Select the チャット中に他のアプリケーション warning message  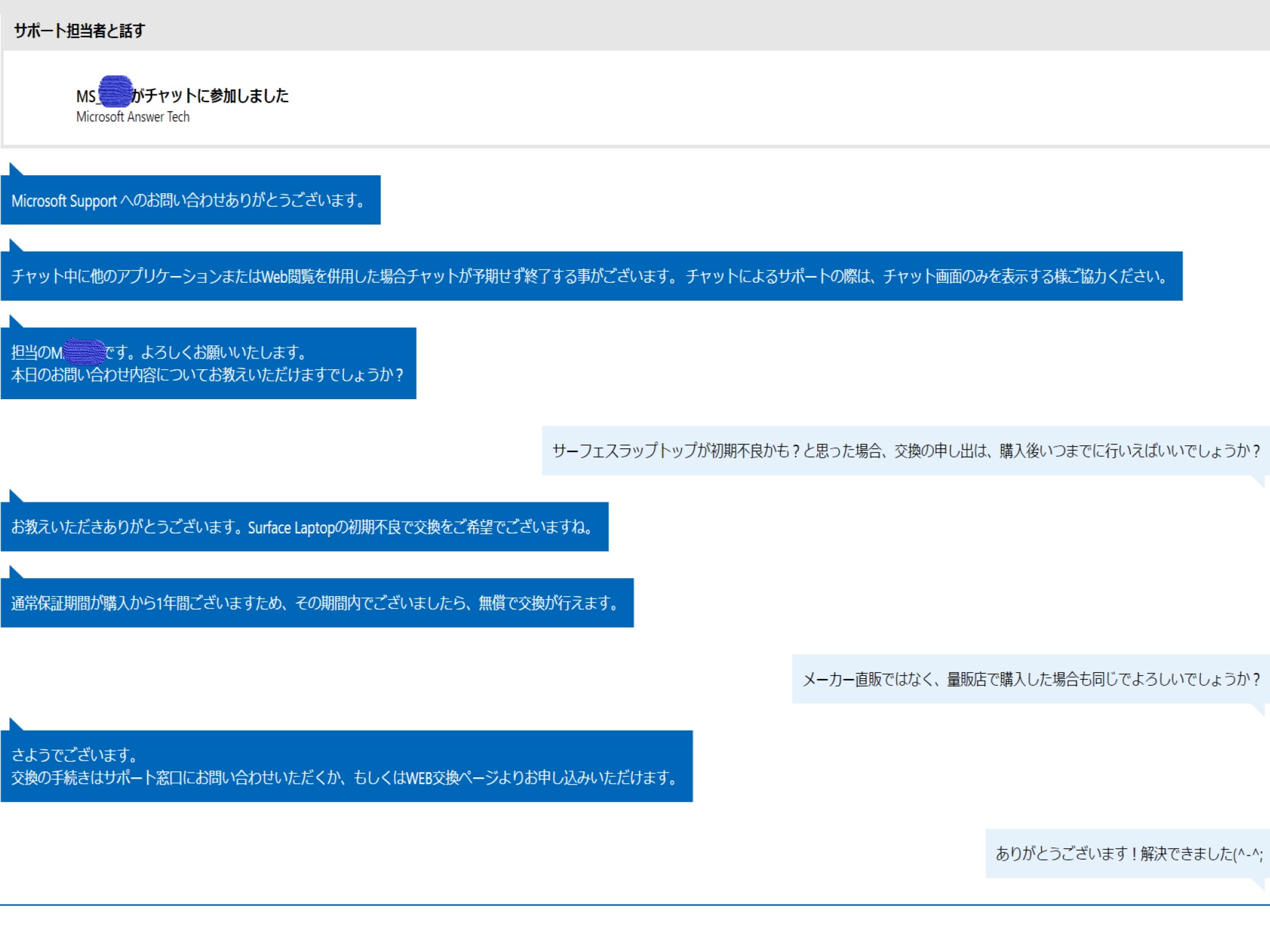(591, 276)
